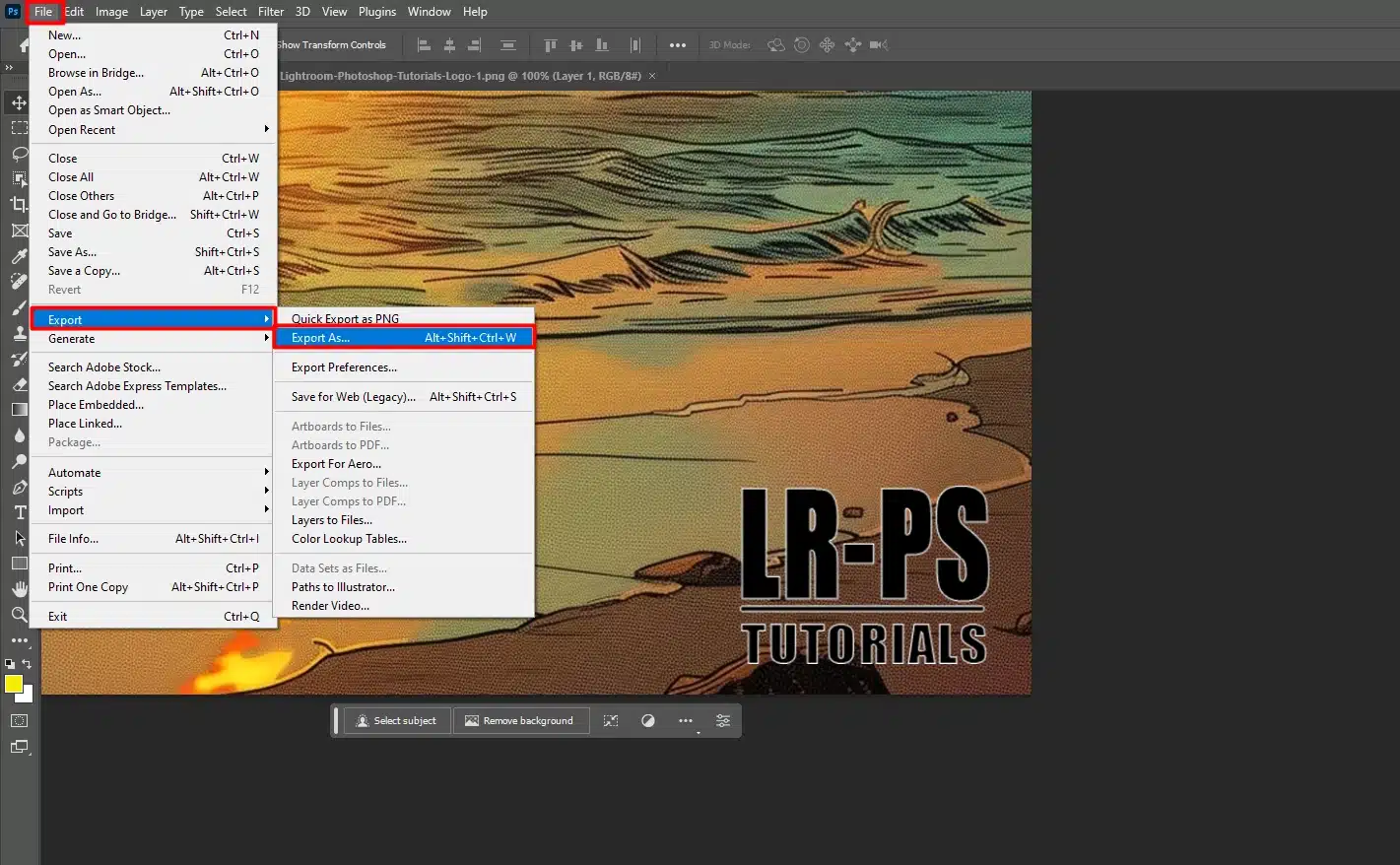The width and height of the screenshot is (1400, 865).
Task: Select the Rectangle shape tool
Action: click(x=19, y=564)
